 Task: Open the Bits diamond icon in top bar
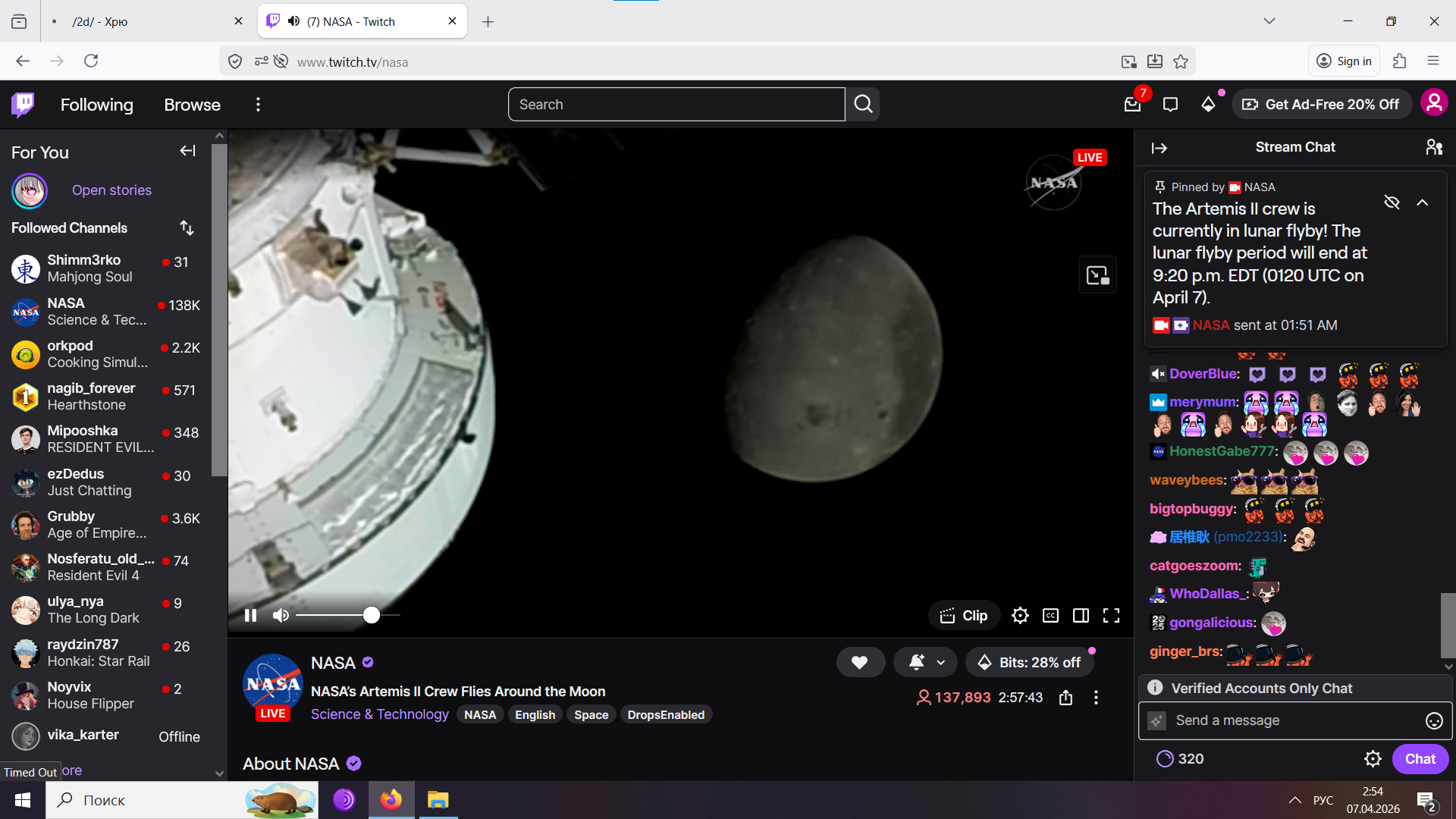1208,105
